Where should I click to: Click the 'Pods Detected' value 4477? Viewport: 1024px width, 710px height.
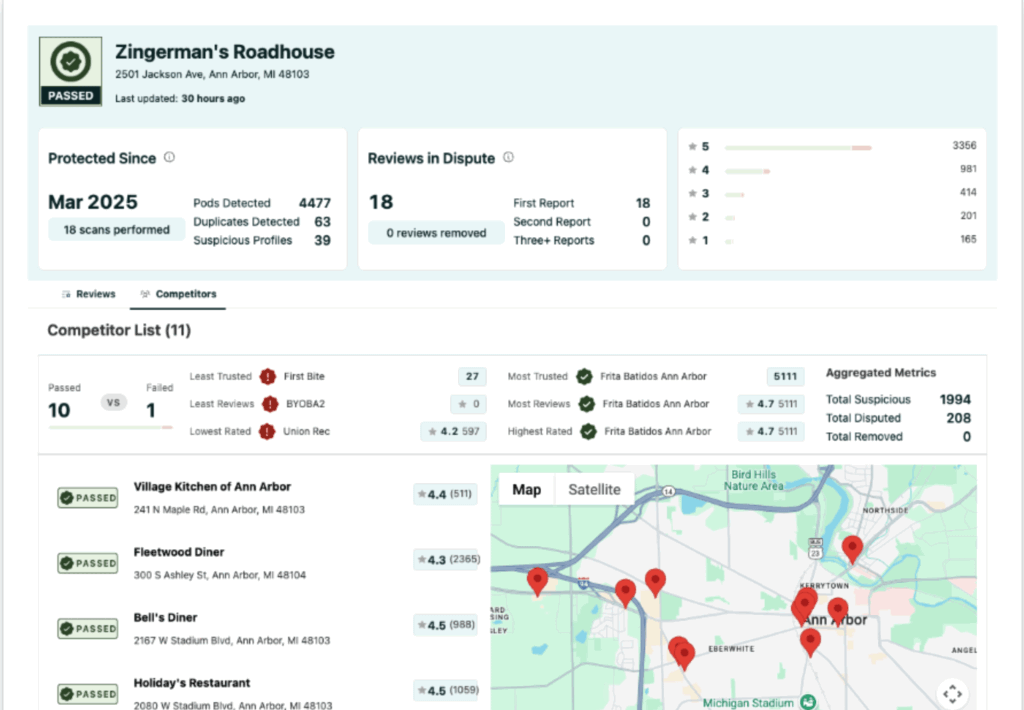(315, 203)
